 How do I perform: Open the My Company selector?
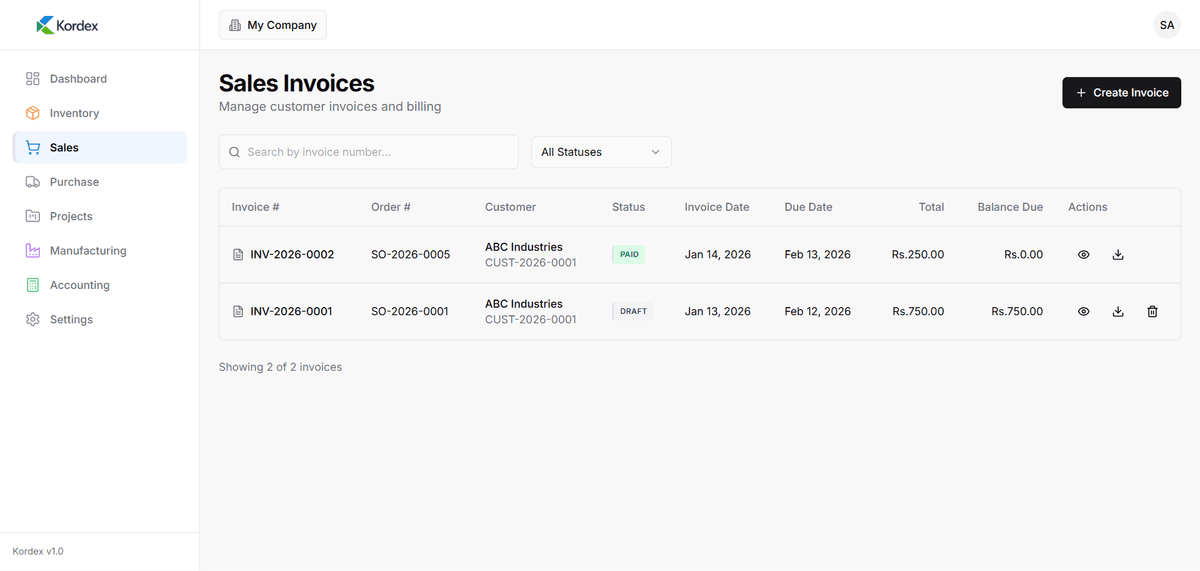pos(273,25)
